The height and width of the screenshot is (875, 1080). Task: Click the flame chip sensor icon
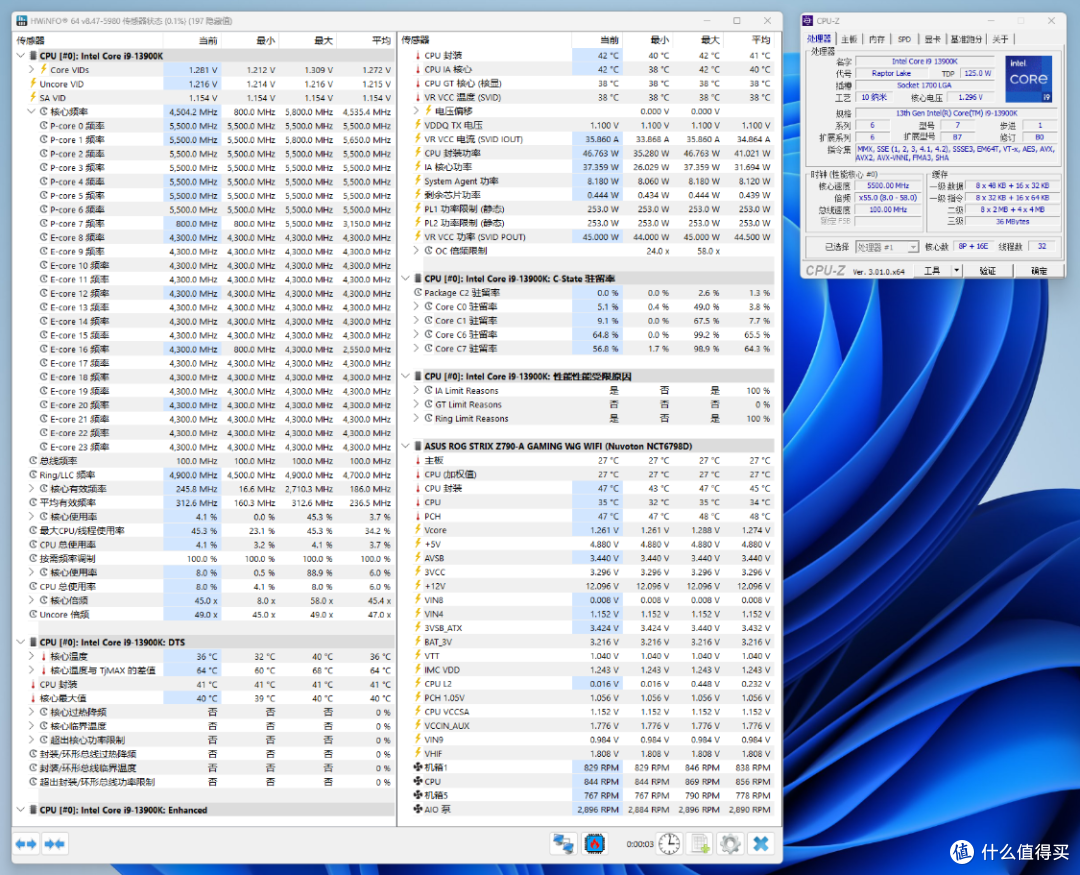594,844
